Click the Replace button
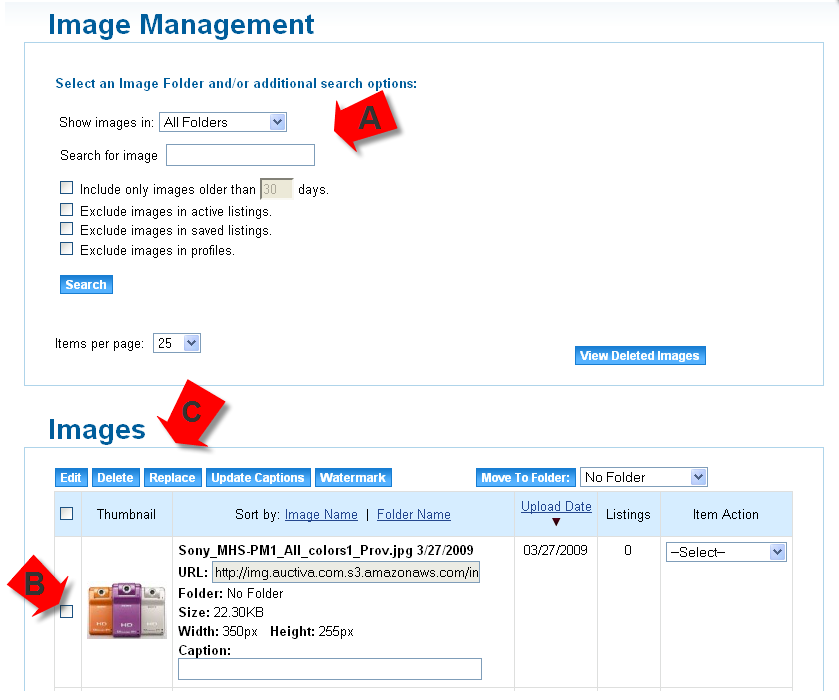Screen dimensions: 839x700 172,477
